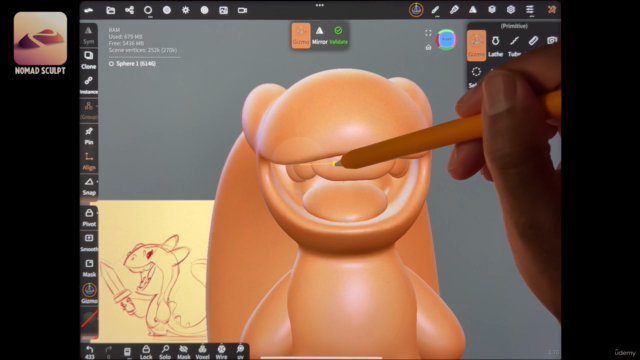Screen dimensions: 640x360
Task: Toggle UV display
Action: (x=240, y=352)
